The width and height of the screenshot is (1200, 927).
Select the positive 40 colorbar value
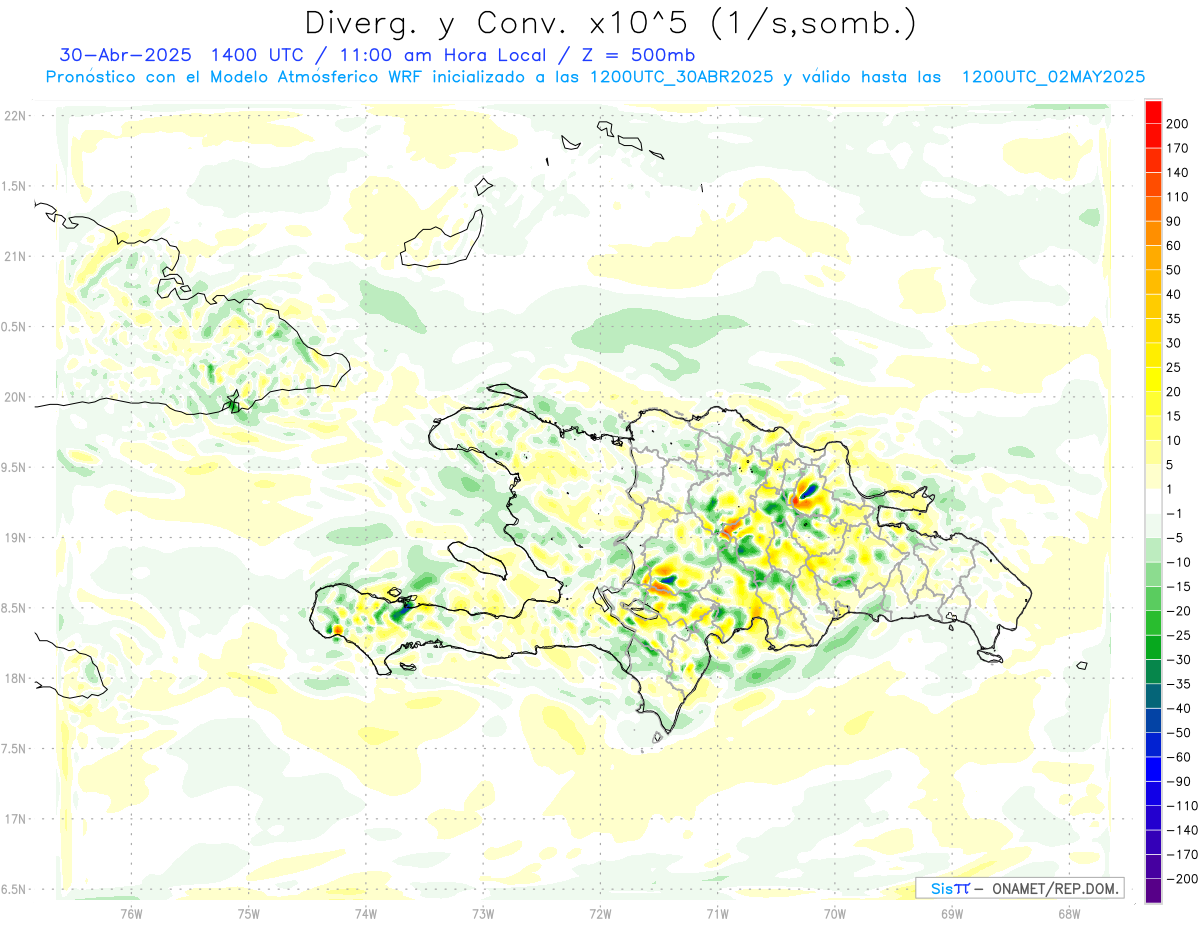(1174, 294)
